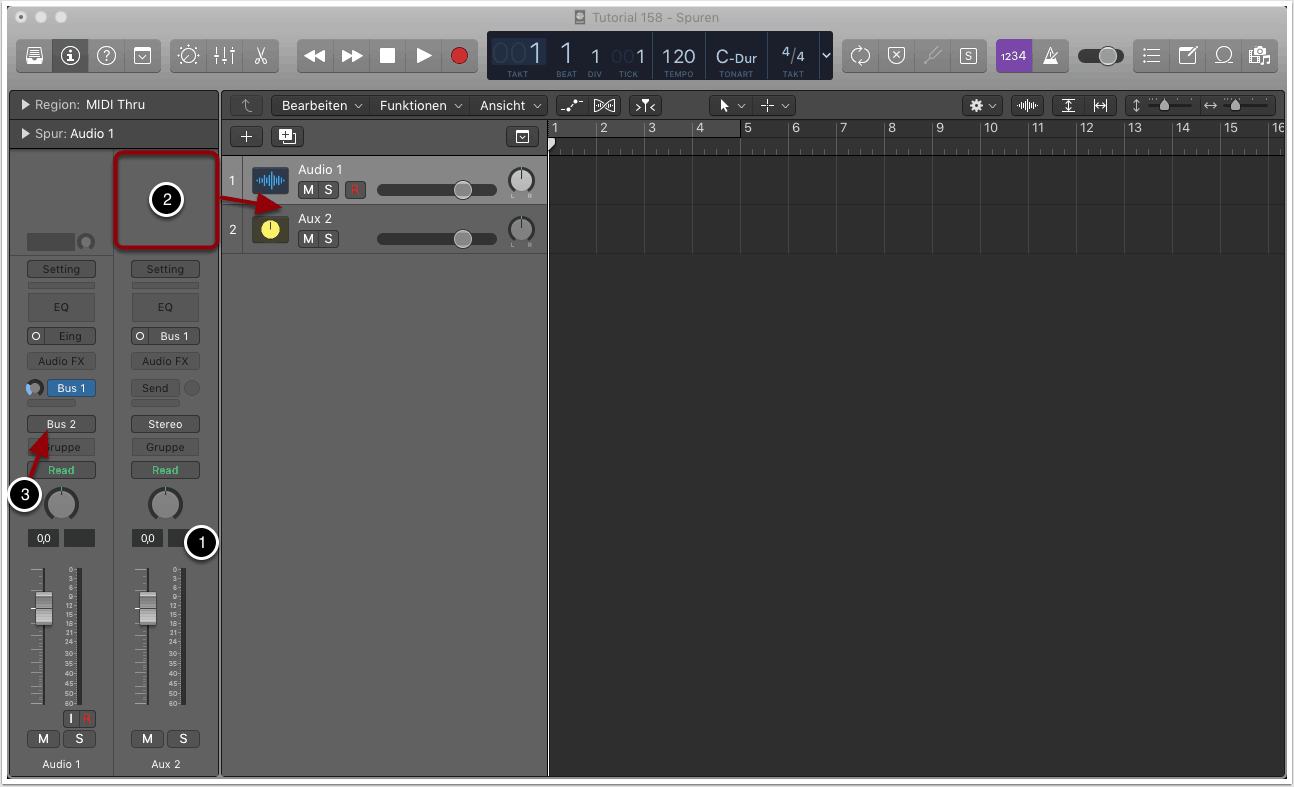The width and height of the screenshot is (1294, 787).
Task: Solo the Aux 2 track in header
Action: pos(328,239)
